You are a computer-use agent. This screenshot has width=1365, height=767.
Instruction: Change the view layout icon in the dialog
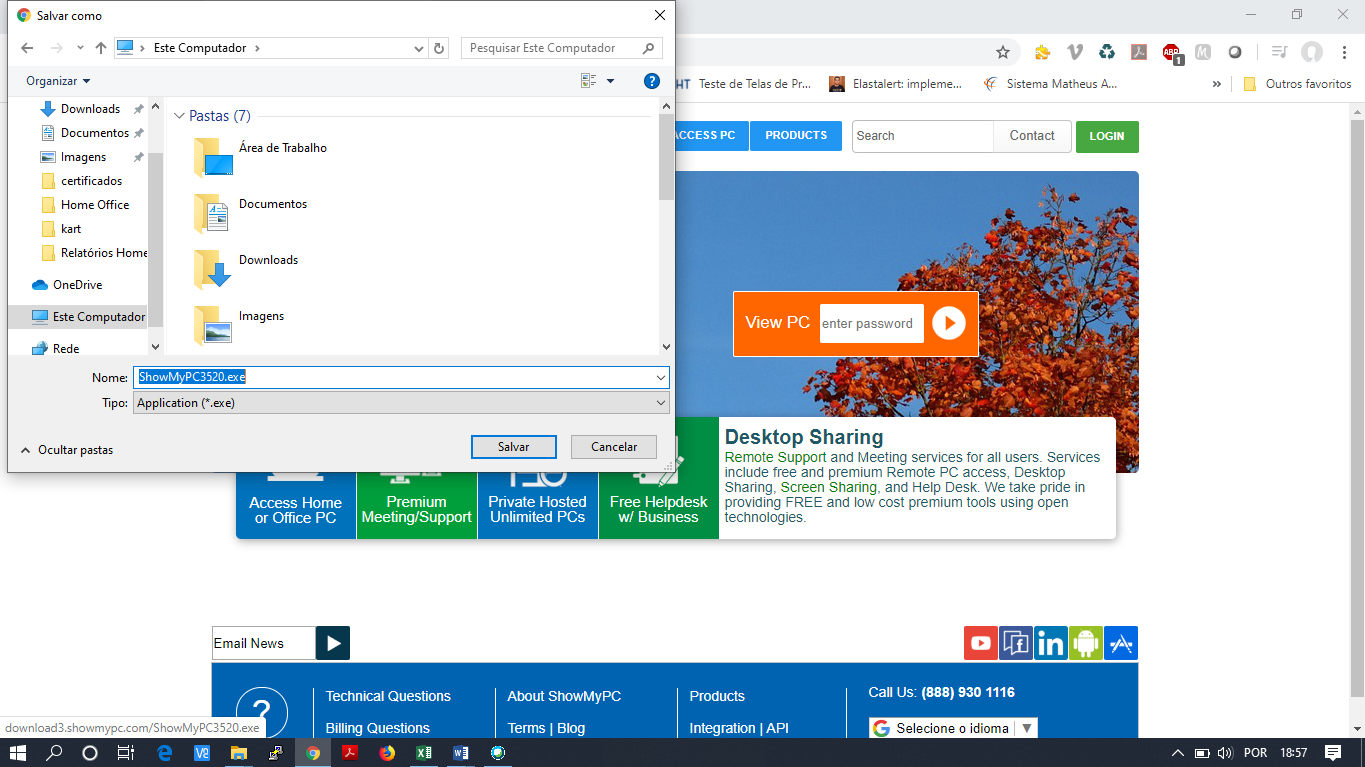point(588,81)
